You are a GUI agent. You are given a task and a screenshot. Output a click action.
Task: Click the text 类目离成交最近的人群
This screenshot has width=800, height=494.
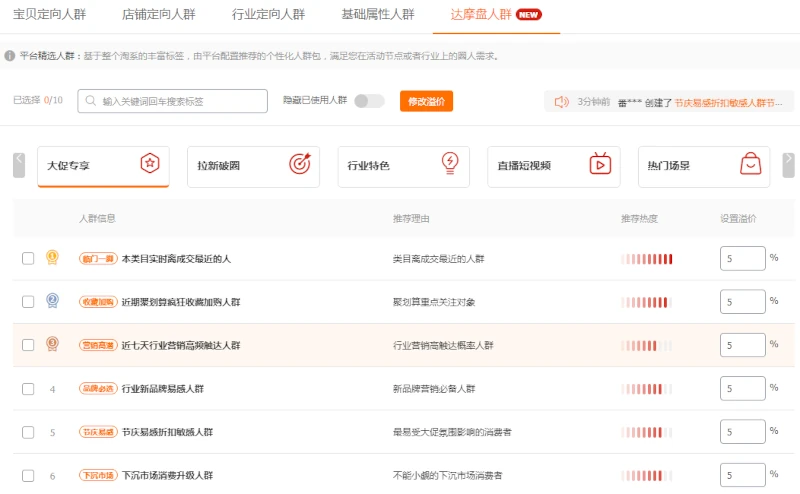click(x=438, y=259)
